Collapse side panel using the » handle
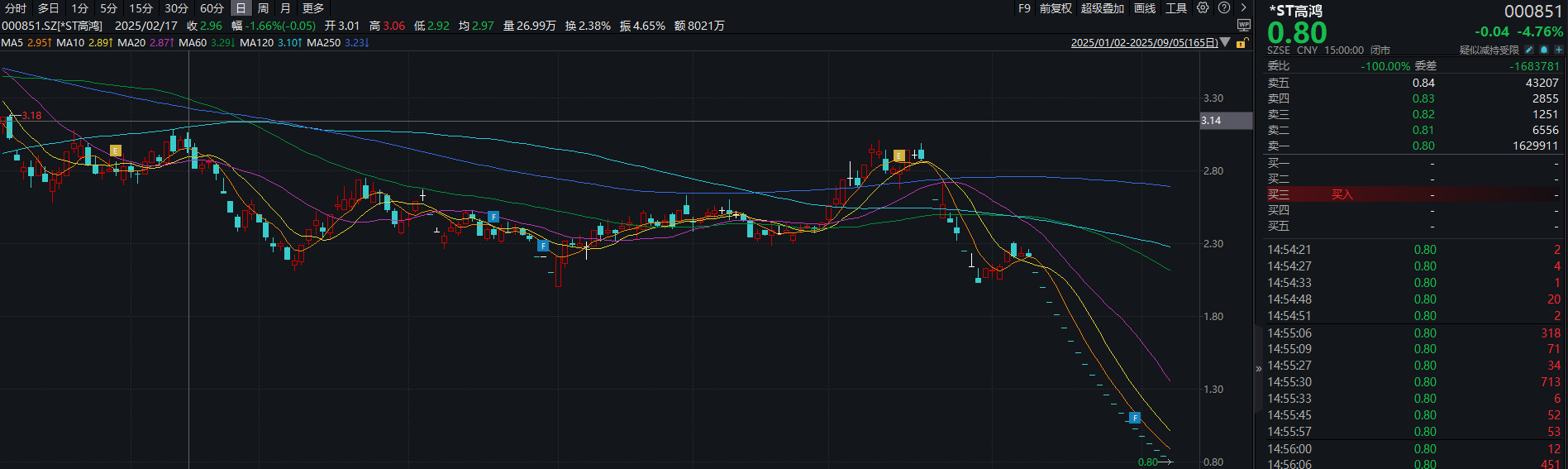The width and height of the screenshot is (1568, 469). [x=1259, y=369]
